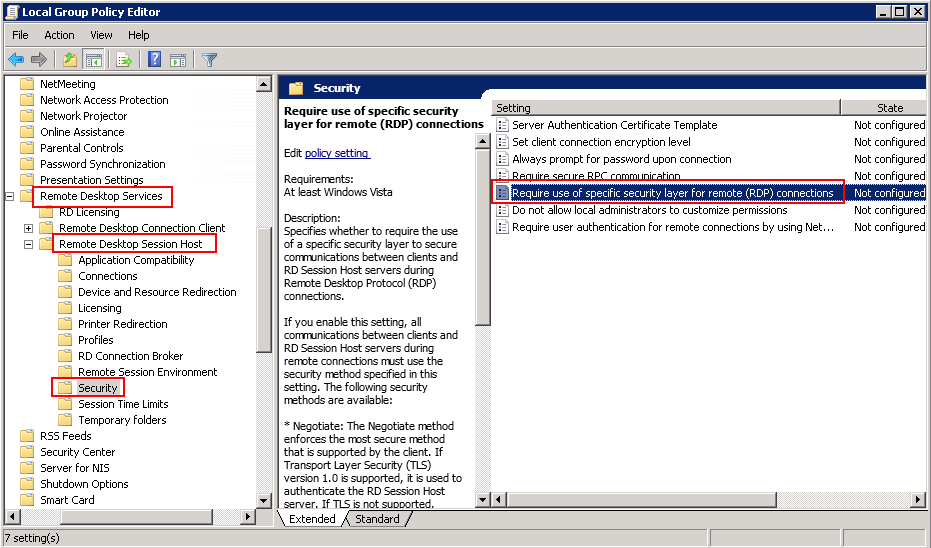
Task: Select Device and Resource Redirection folder
Action: pyautogui.click(x=157, y=292)
